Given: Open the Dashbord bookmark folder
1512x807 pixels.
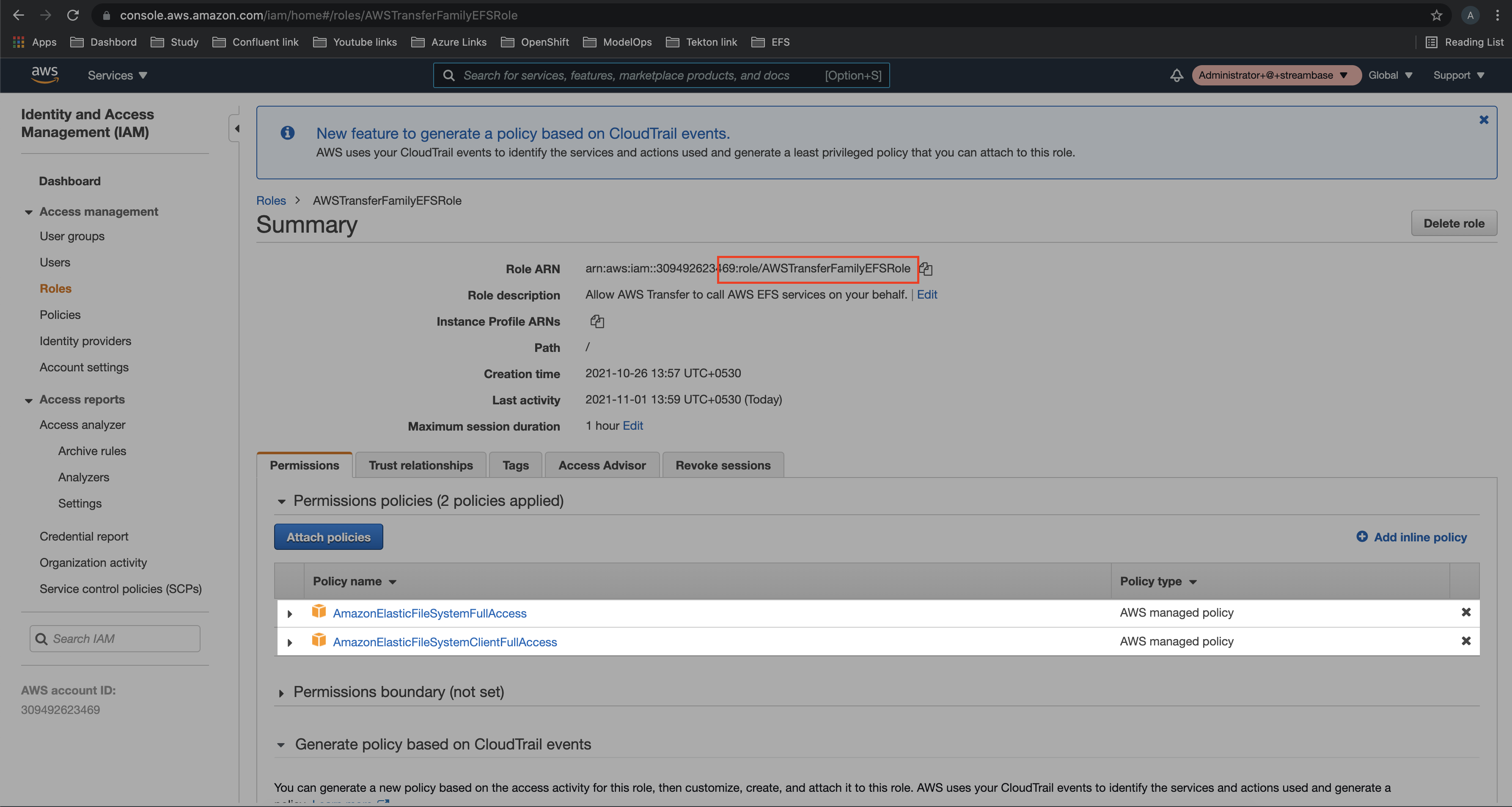Looking at the screenshot, I should [x=103, y=42].
